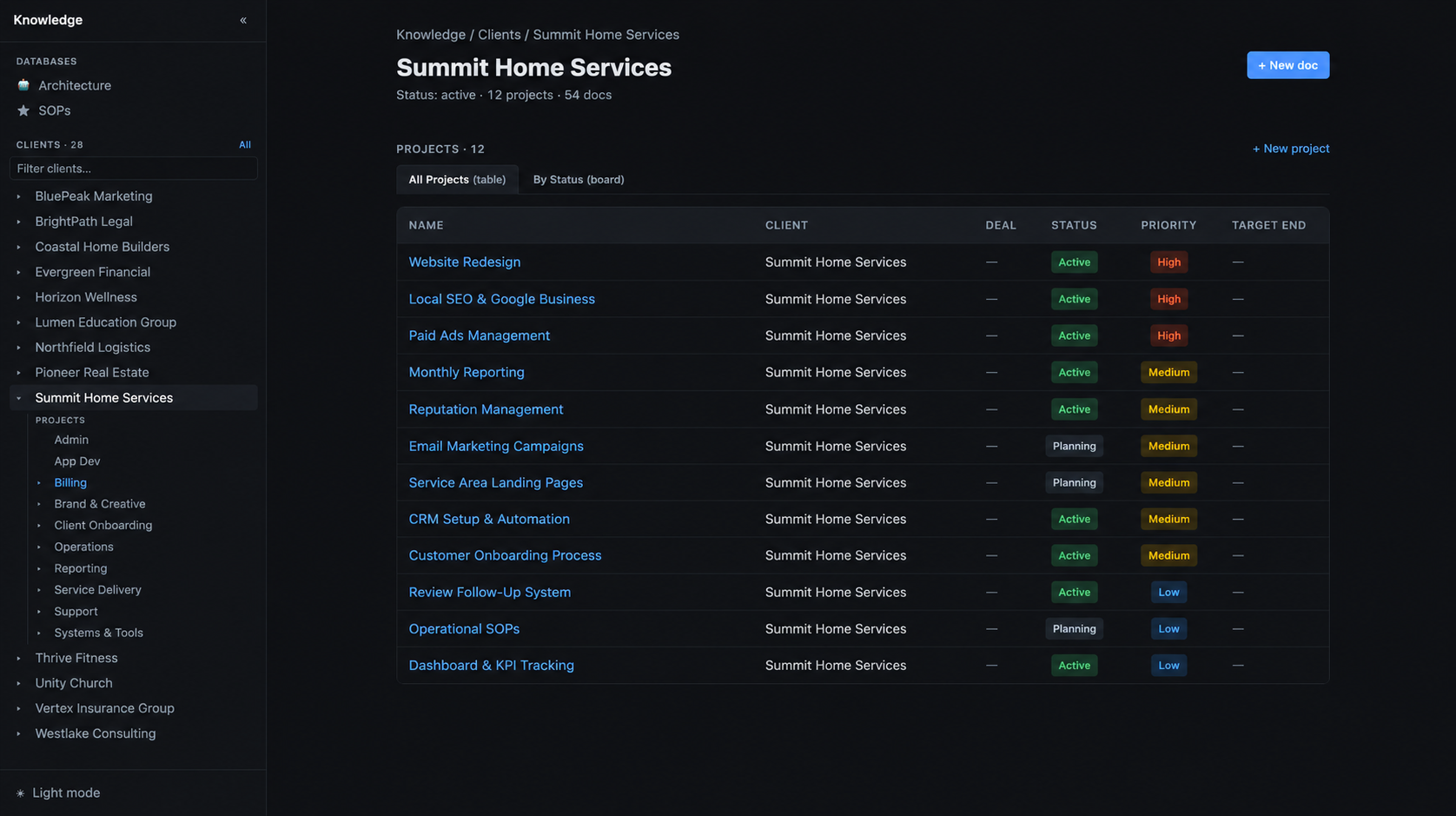Viewport: 1456px width, 816px height.
Task: Open the Reputation Management project
Action: [486, 409]
